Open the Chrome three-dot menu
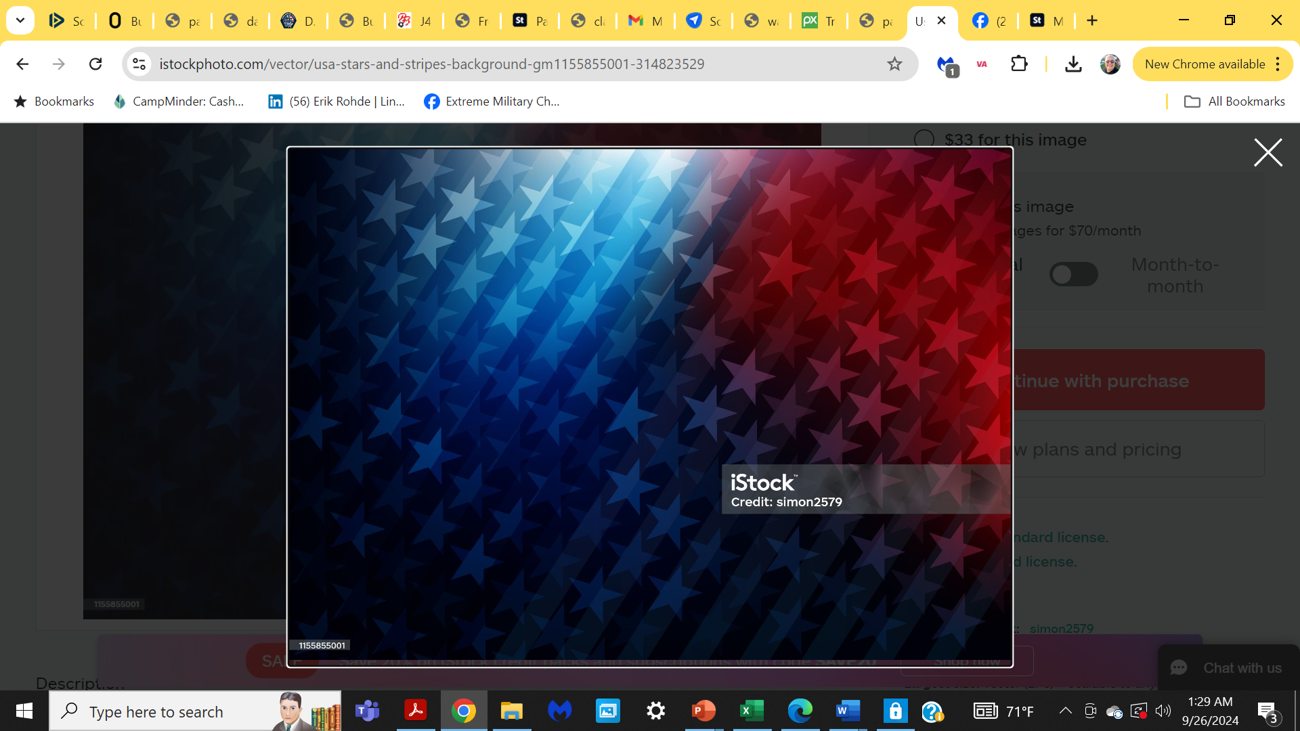 1278,64
